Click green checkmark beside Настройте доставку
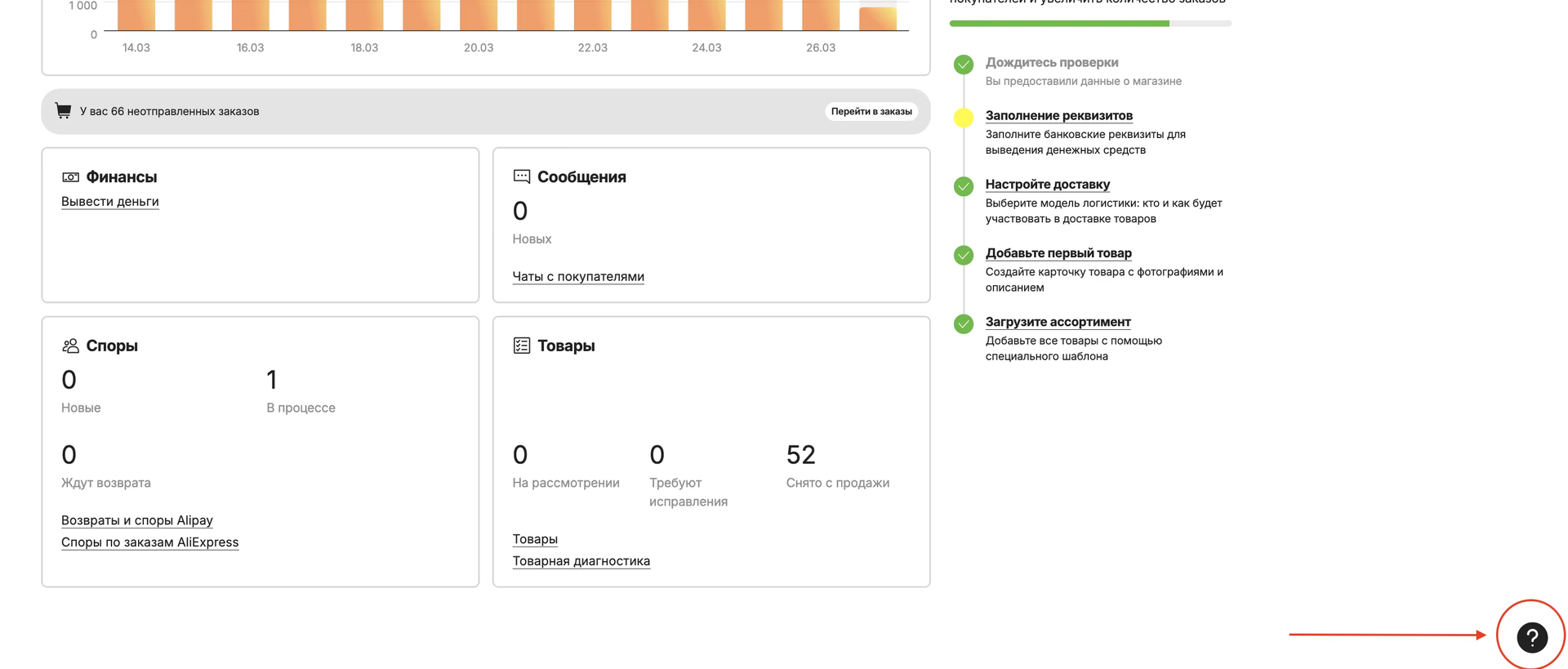Screen dimensions: 1568x669 (964, 186)
